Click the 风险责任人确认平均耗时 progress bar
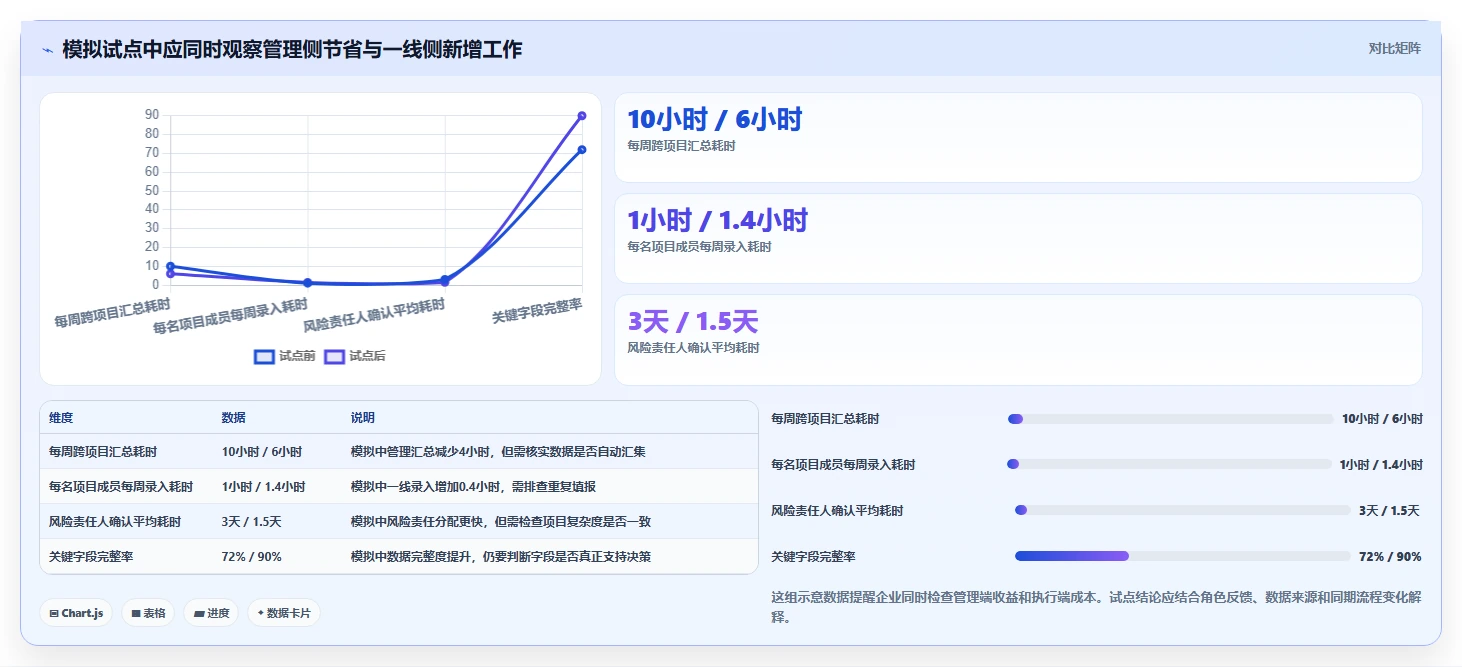 pyautogui.click(x=1183, y=510)
